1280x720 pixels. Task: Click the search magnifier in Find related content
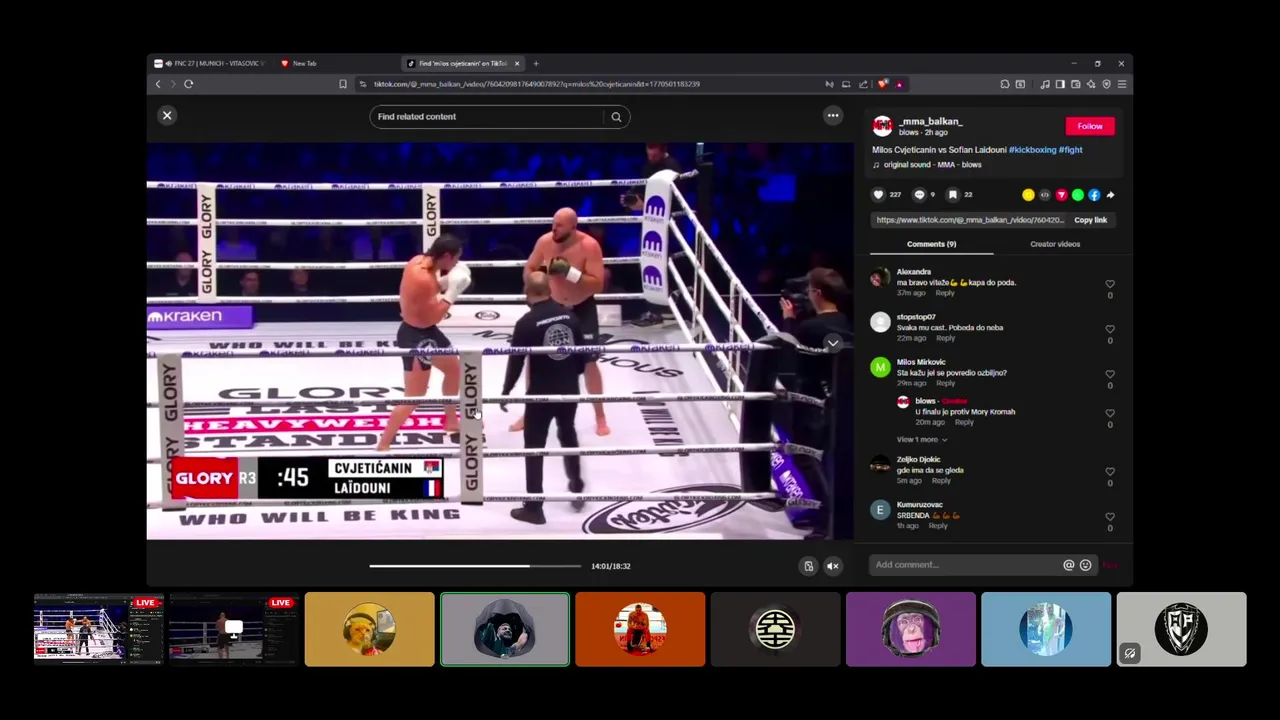pyautogui.click(x=616, y=117)
